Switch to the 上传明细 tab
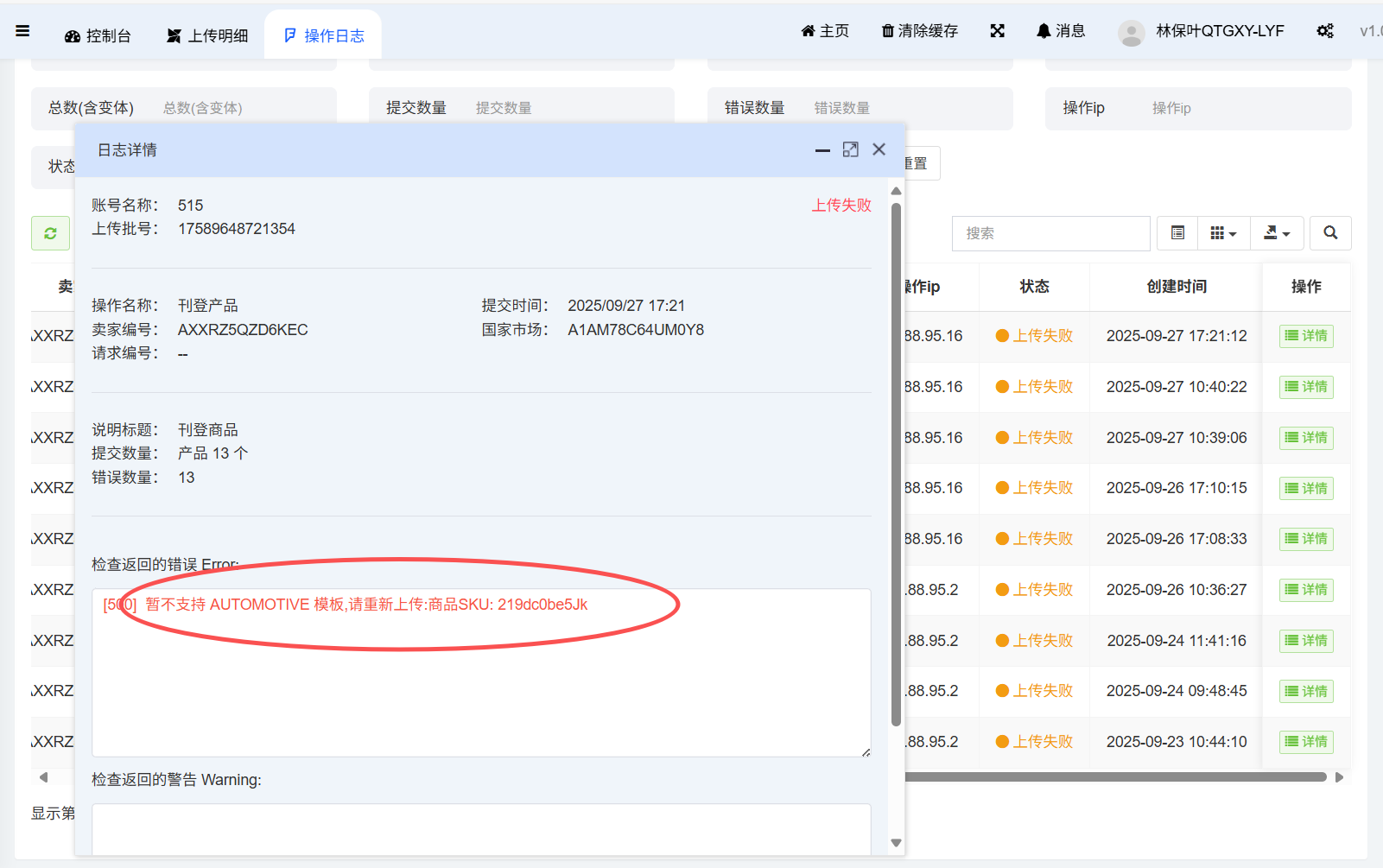The width and height of the screenshot is (1383, 868). (x=207, y=35)
